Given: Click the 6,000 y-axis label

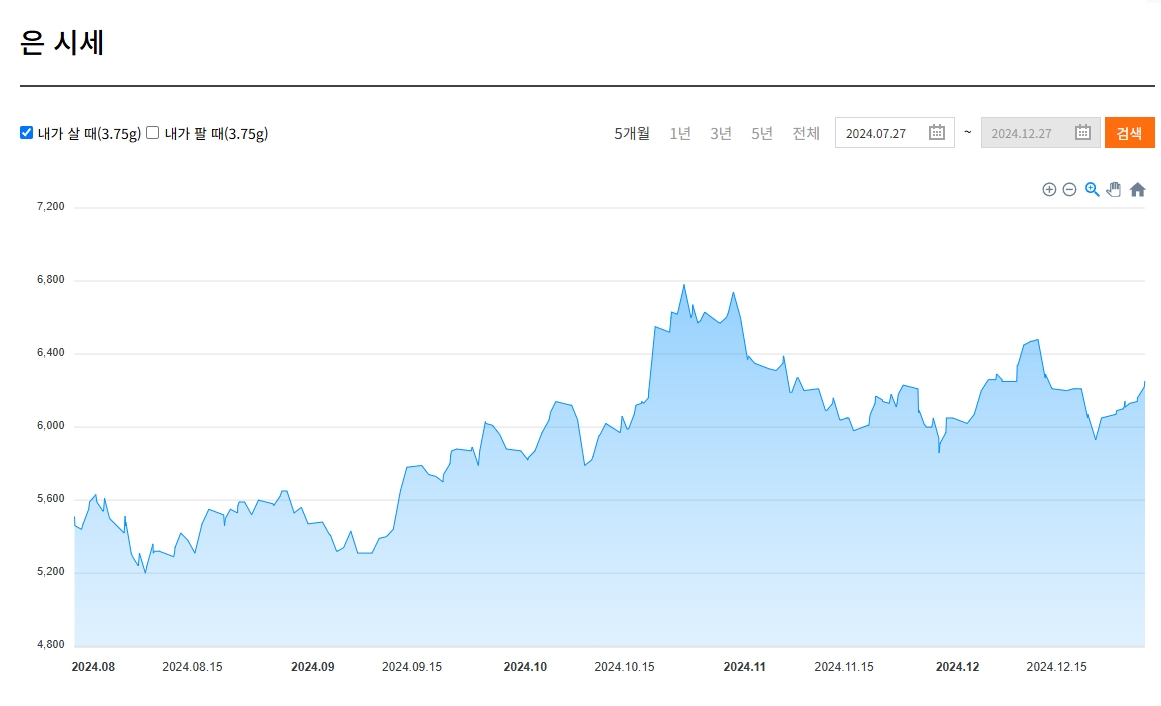Looking at the screenshot, I should point(50,426).
